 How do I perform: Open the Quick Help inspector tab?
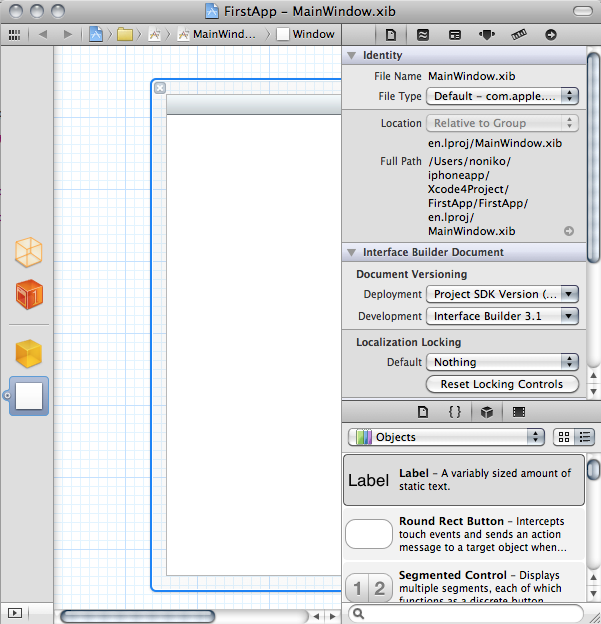pyautogui.click(x=423, y=35)
